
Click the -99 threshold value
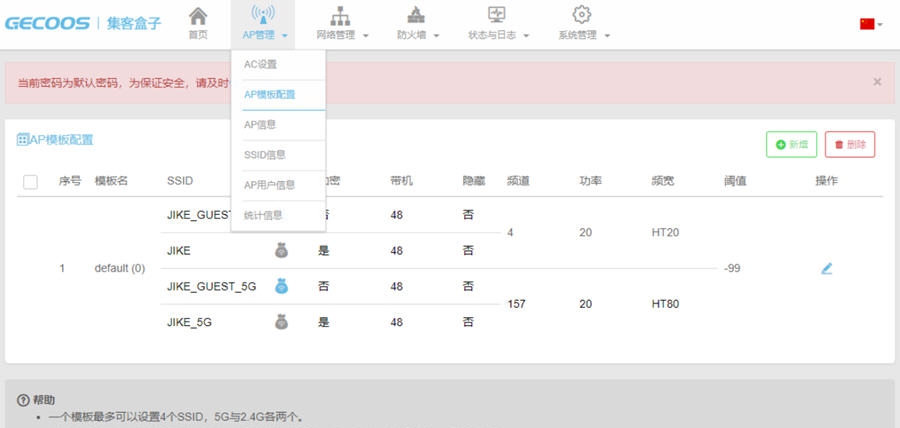click(732, 268)
